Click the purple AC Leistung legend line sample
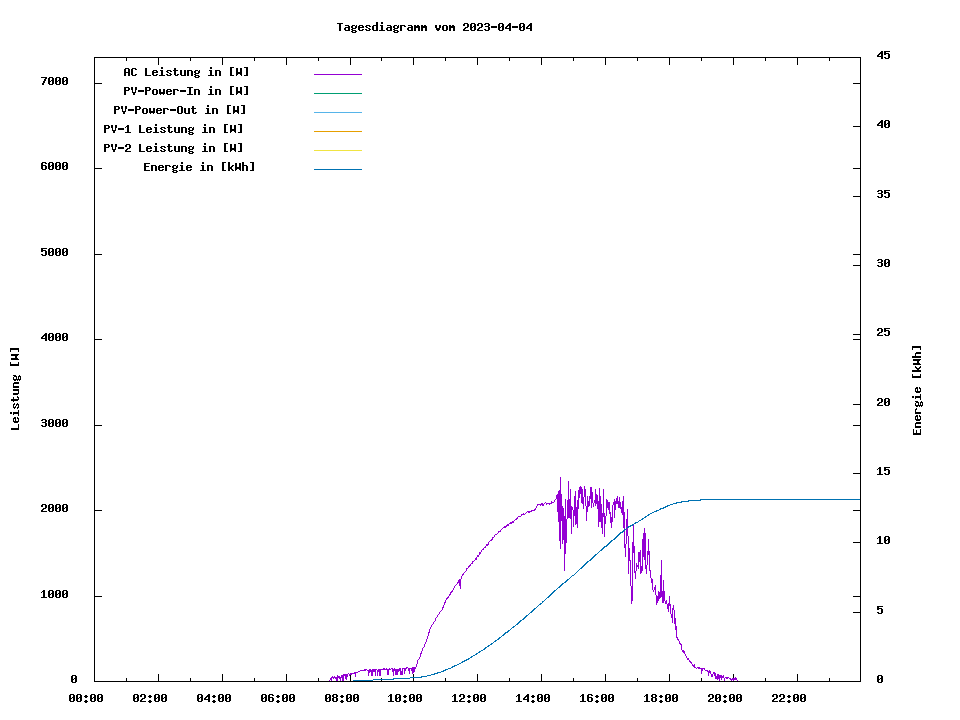Image resolution: width=960 pixels, height=720 pixels. (x=337, y=74)
